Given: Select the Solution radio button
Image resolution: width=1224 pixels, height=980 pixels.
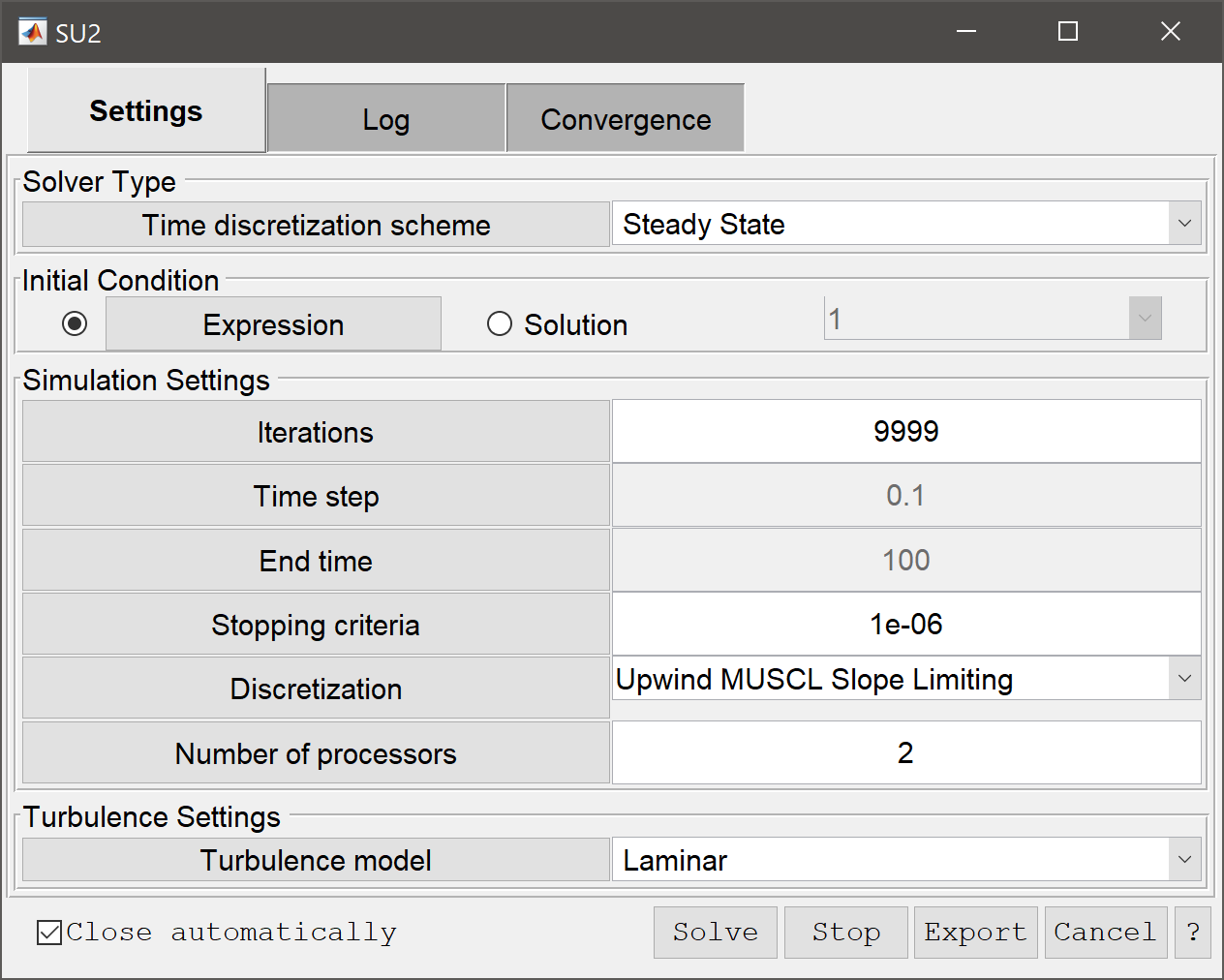Looking at the screenshot, I should tap(500, 323).
